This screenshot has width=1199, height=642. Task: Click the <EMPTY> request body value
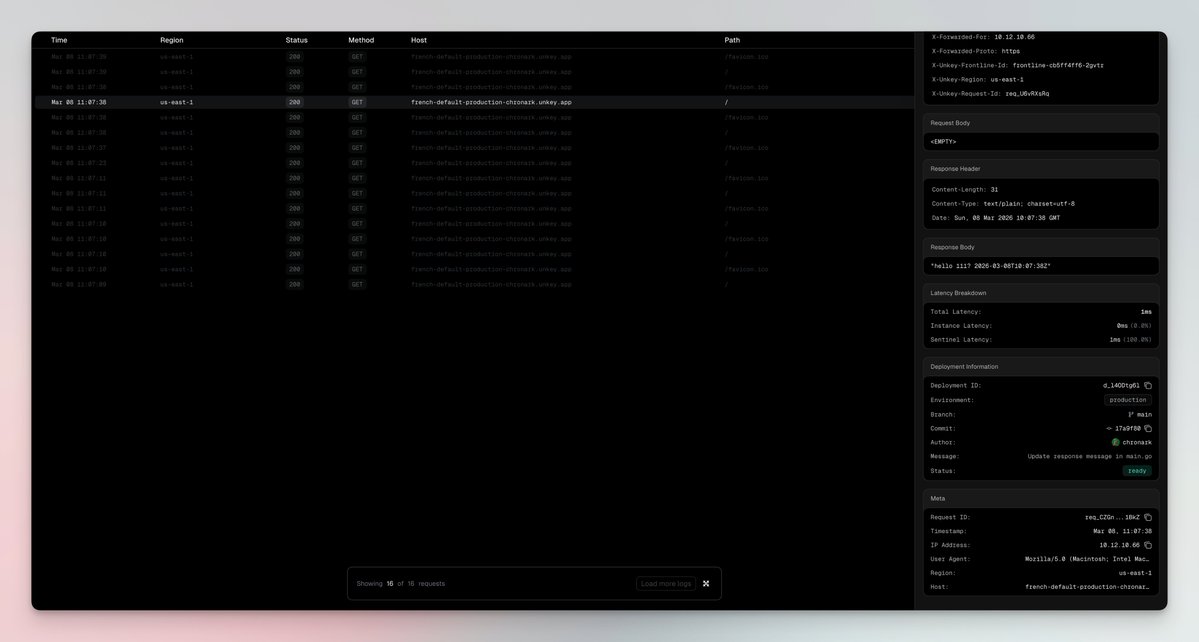(943, 142)
